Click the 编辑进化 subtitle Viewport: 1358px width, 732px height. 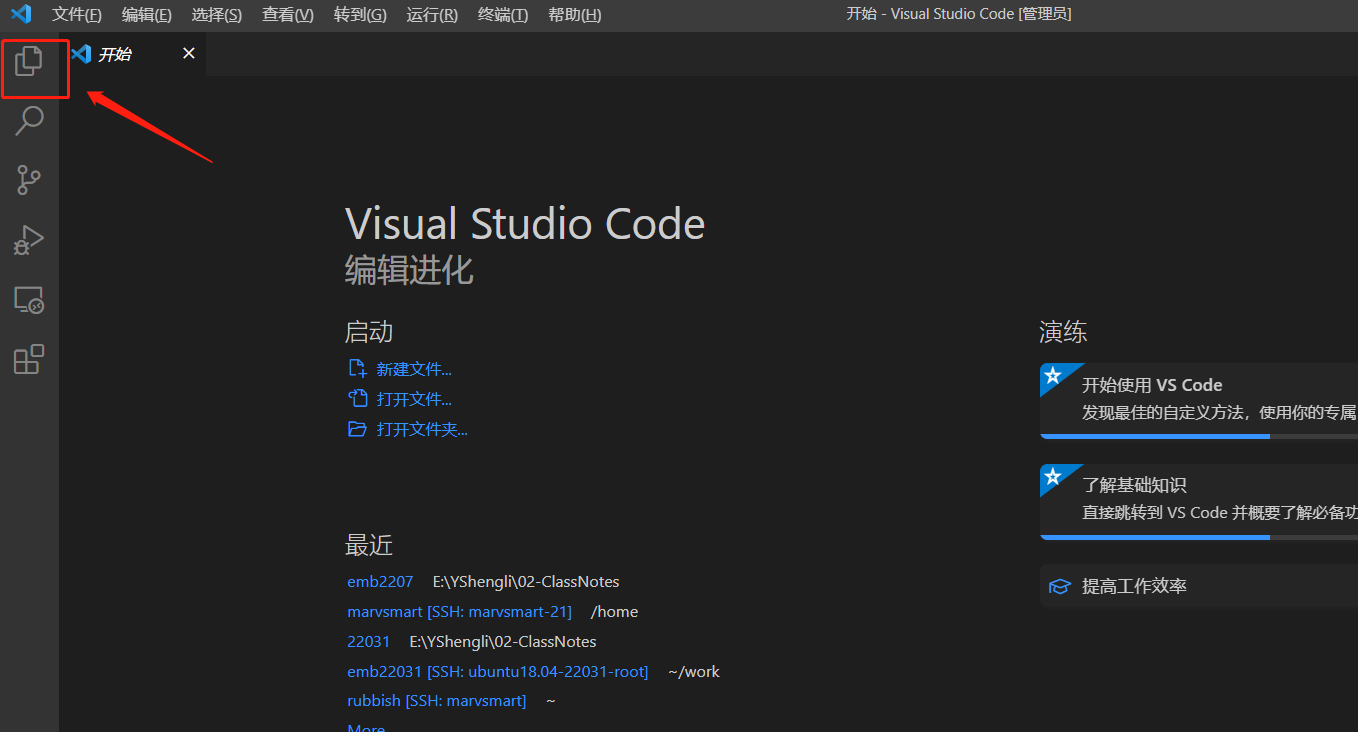click(x=409, y=270)
